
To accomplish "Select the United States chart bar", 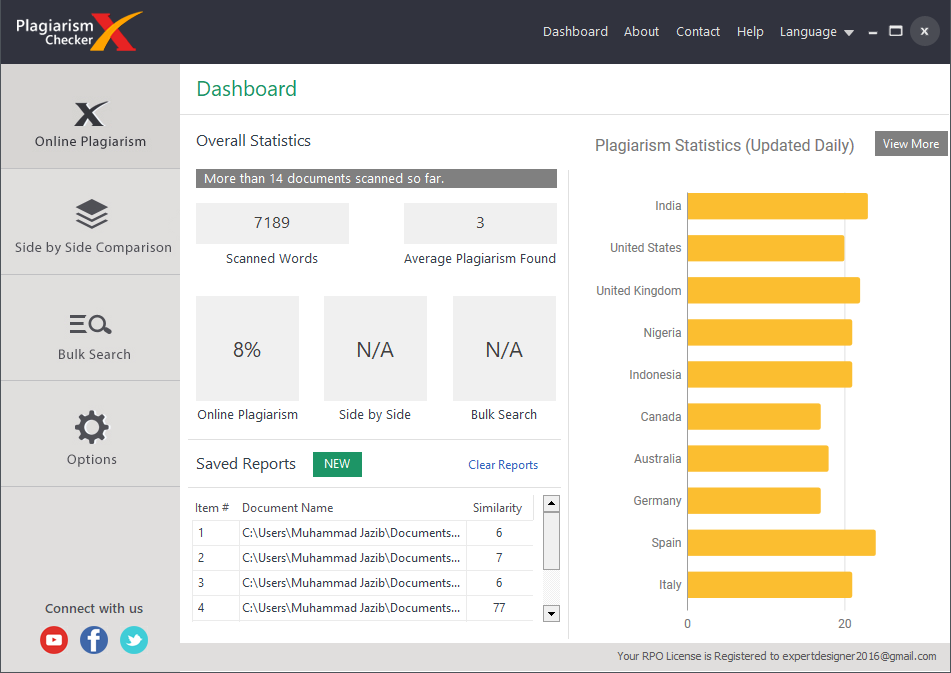I will click(x=765, y=248).
